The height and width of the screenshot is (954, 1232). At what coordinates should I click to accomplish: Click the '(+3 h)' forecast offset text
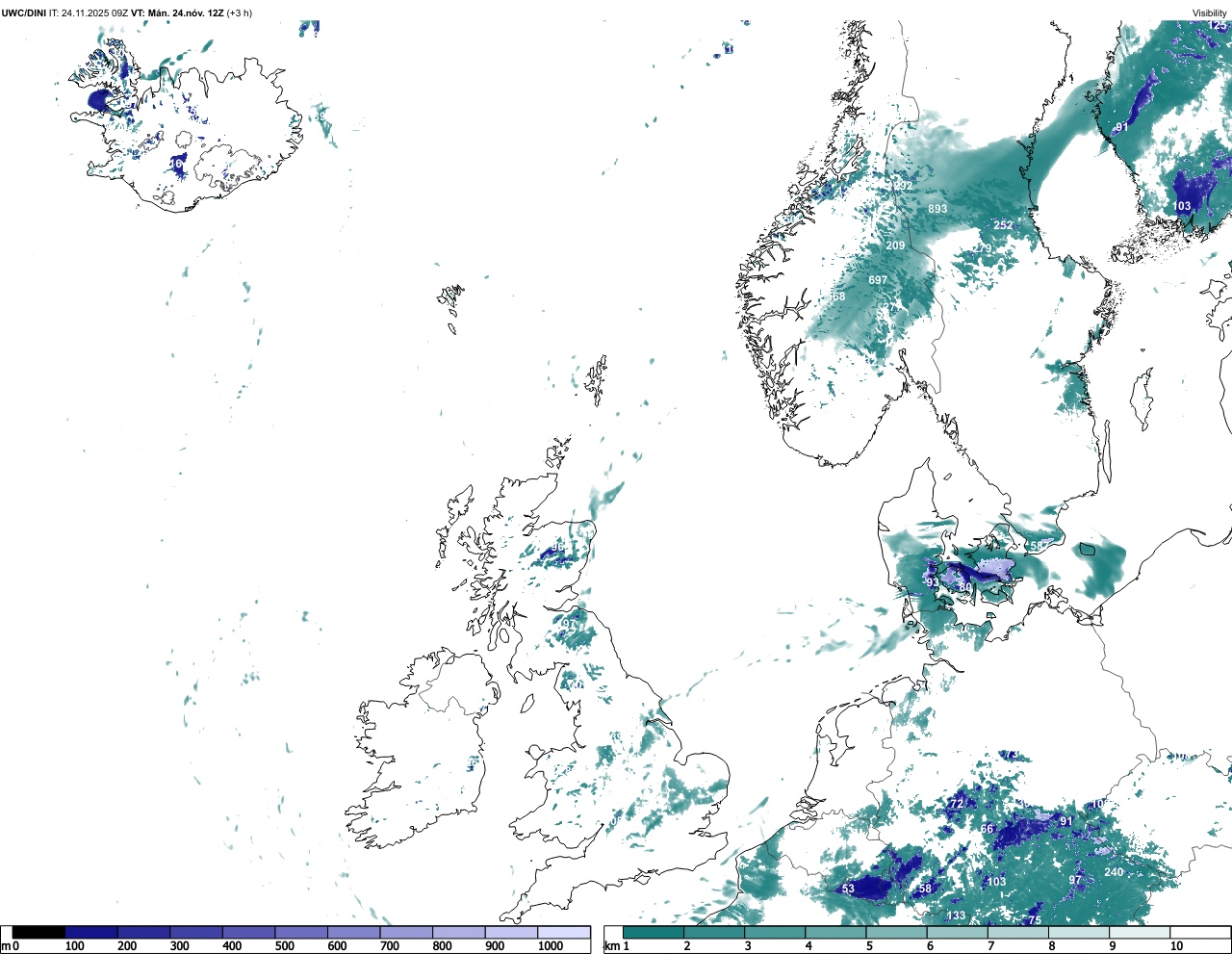tap(240, 13)
